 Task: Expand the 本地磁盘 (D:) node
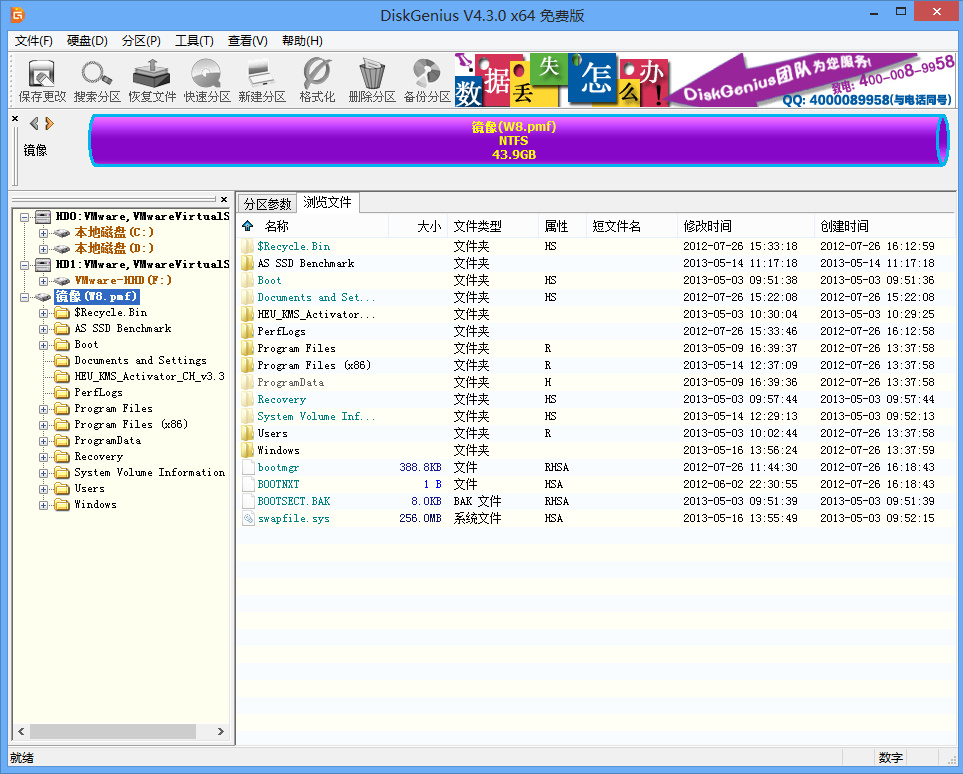pos(43,249)
